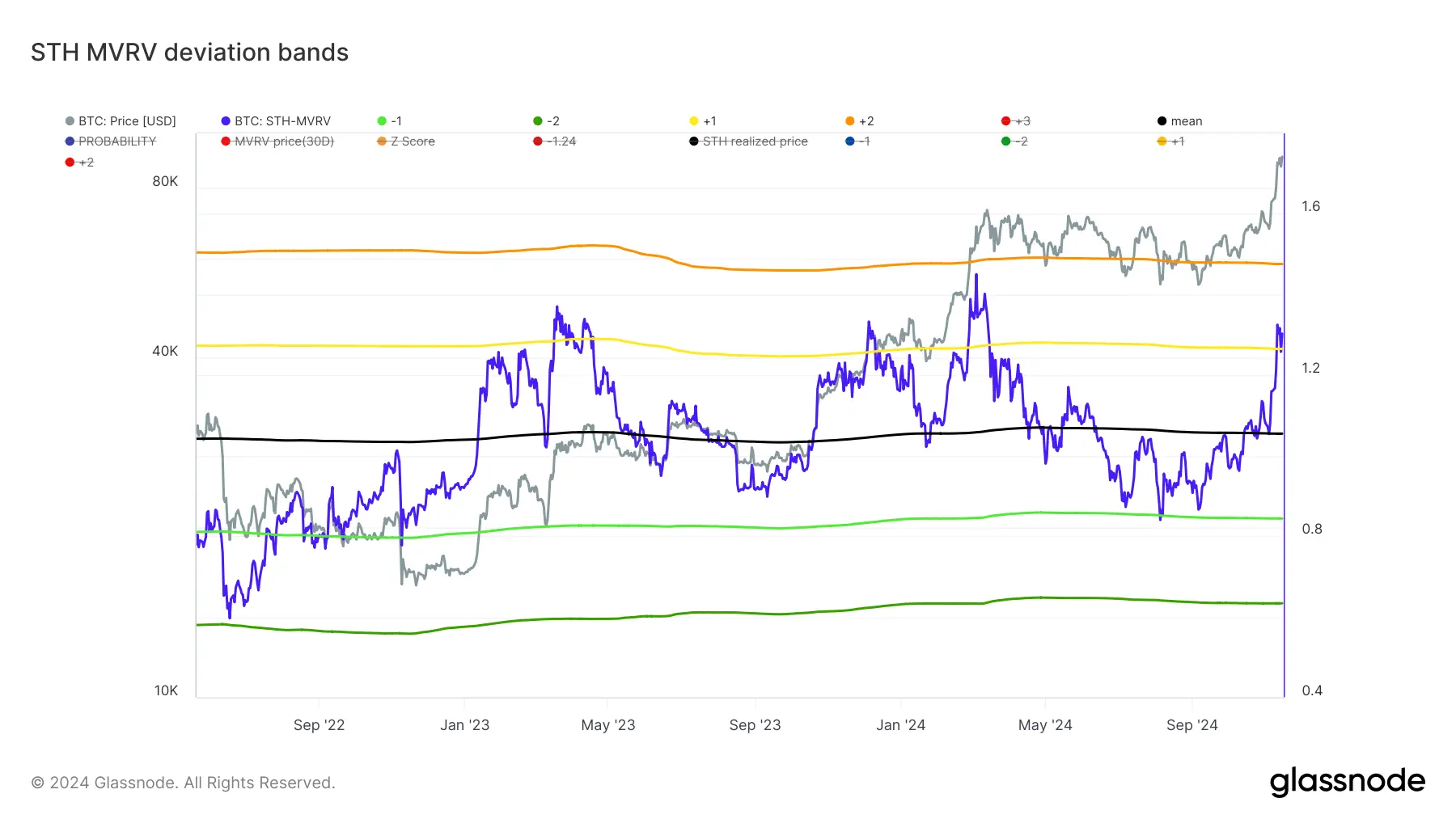Click the Jan '23 date axis label

[464, 725]
